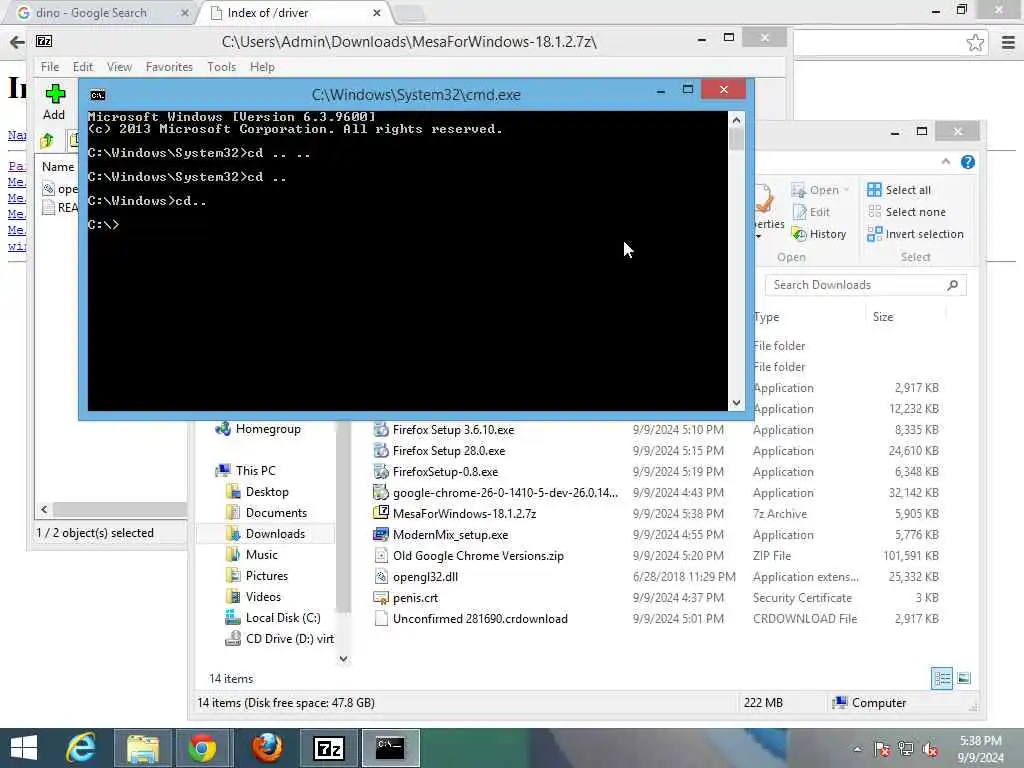Image resolution: width=1024 pixels, height=768 pixels.
Task: Click the Action Center flag tray icon
Action: coord(881,749)
